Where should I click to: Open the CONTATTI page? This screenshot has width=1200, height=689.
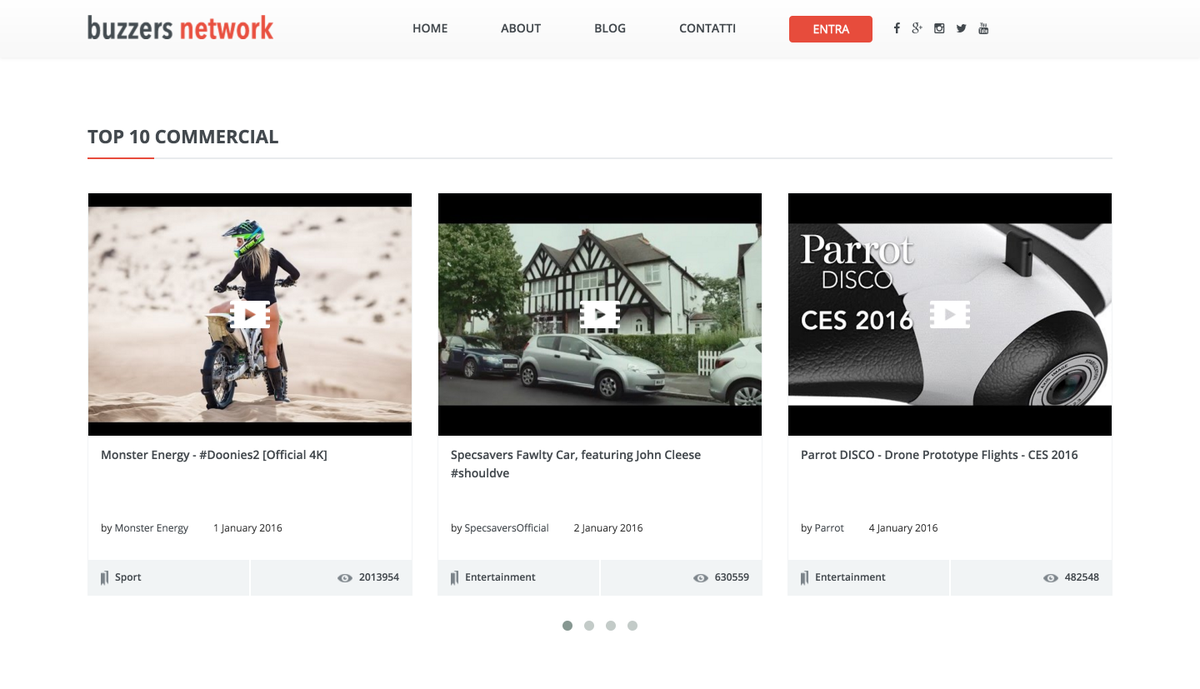(x=707, y=28)
